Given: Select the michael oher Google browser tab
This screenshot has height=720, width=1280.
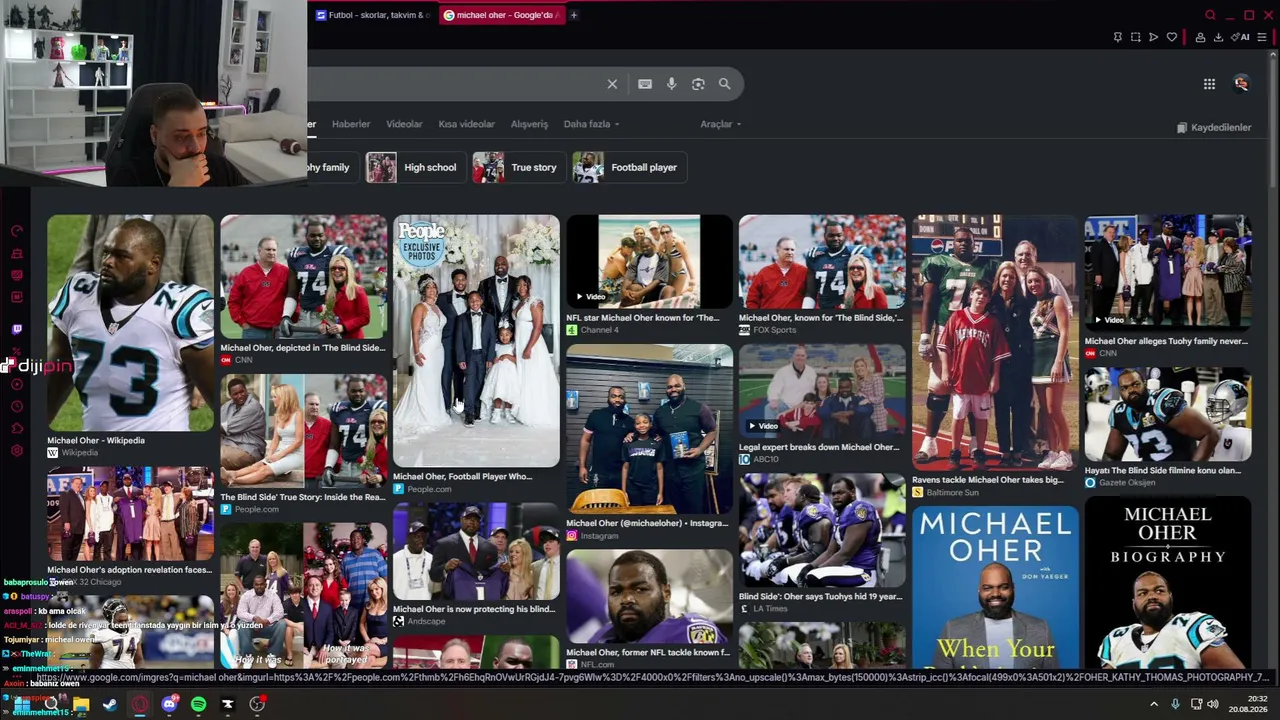Looking at the screenshot, I should tap(501, 15).
